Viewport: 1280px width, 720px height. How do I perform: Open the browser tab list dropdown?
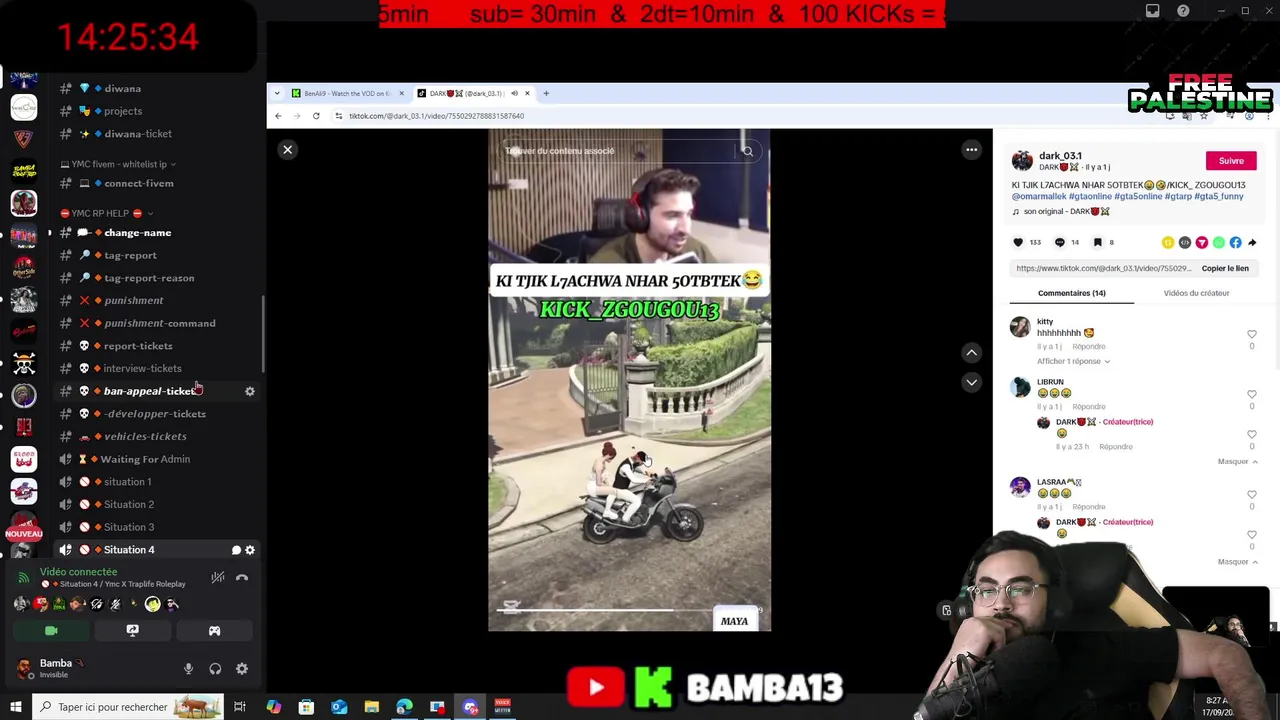(278, 93)
